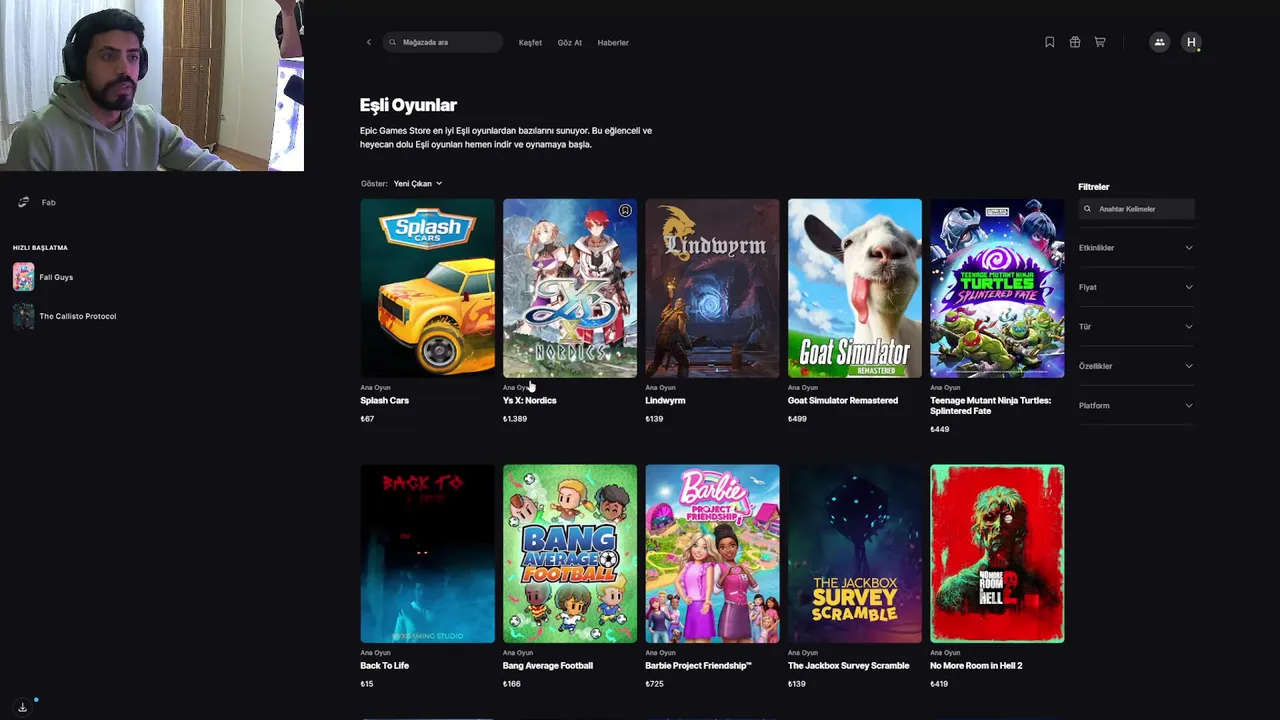Open the Ys X: Nordics cover thumbnail

click(570, 288)
